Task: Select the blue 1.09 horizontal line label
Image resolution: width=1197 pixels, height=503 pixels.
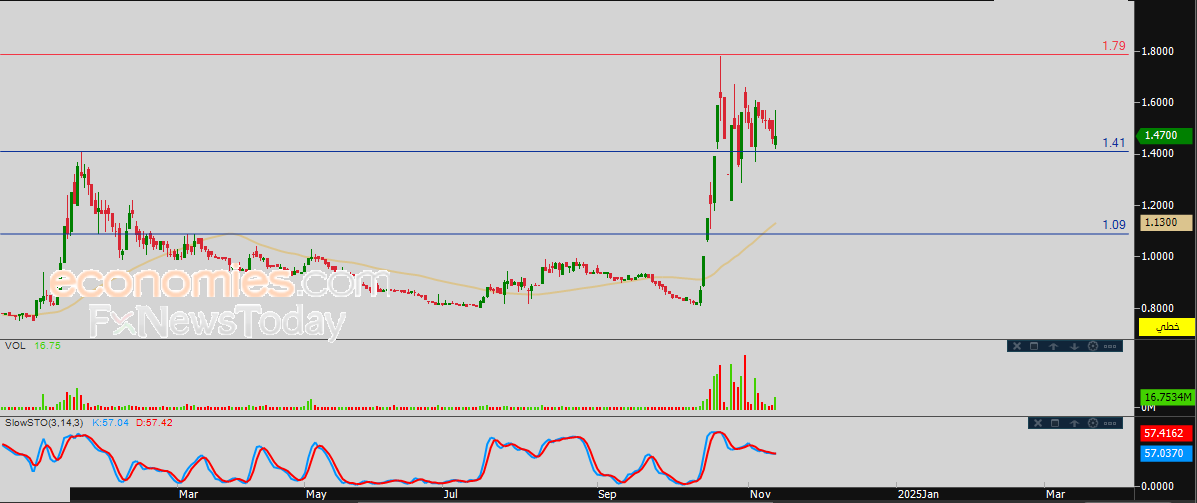Action: coord(1114,225)
